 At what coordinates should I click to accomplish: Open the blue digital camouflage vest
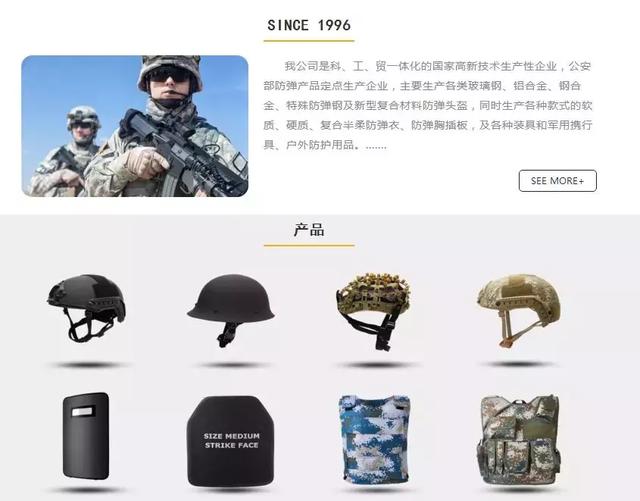click(x=374, y=439)
